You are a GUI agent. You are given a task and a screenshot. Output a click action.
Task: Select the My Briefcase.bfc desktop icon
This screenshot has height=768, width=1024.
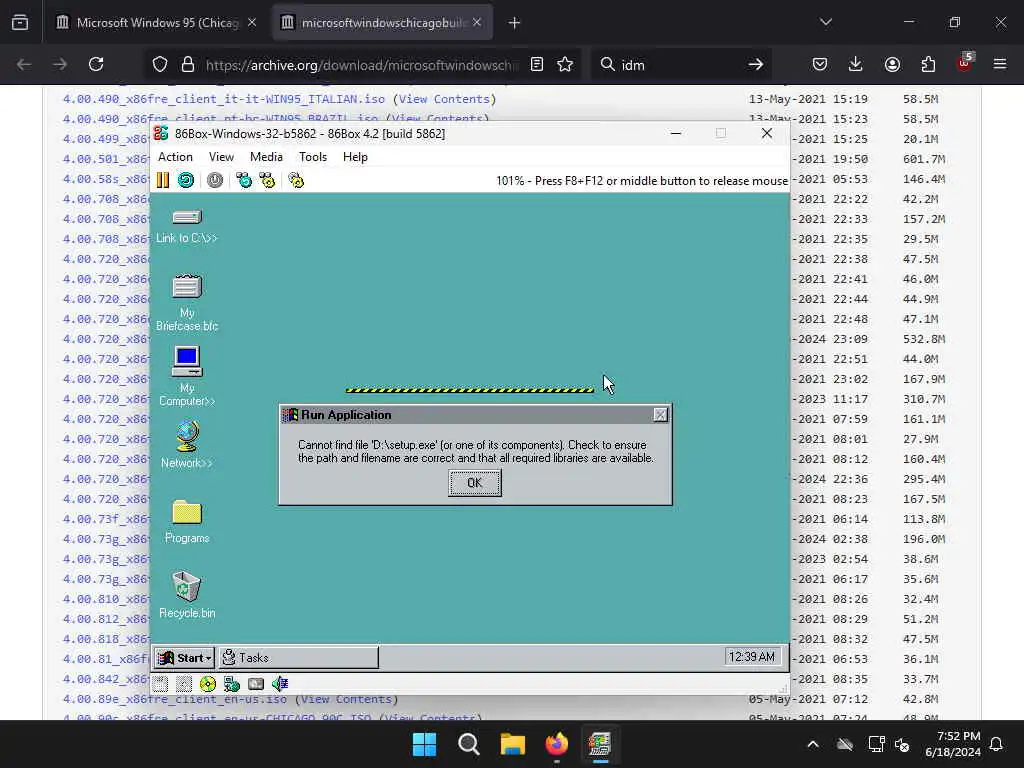(x=187, y=302)
